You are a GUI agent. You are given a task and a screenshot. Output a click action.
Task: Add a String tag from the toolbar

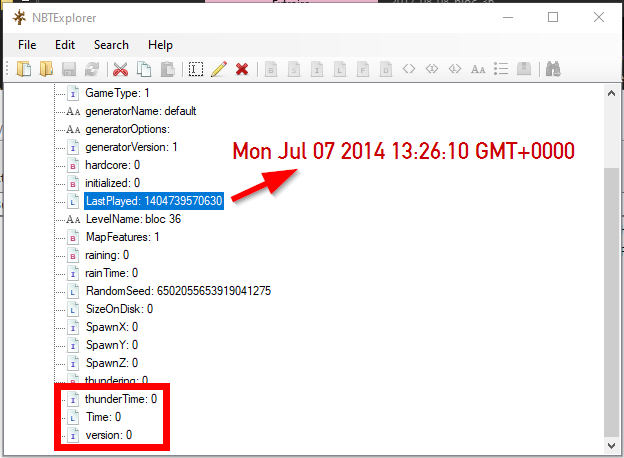click(478, 70)
